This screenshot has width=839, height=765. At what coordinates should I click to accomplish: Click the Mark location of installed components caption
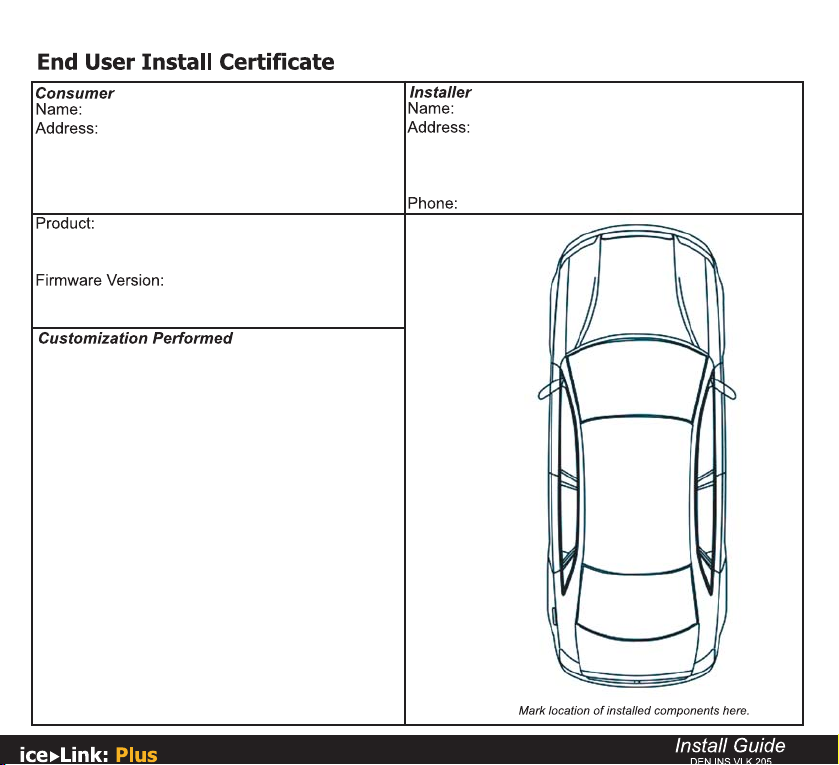(x=634, y=710)
